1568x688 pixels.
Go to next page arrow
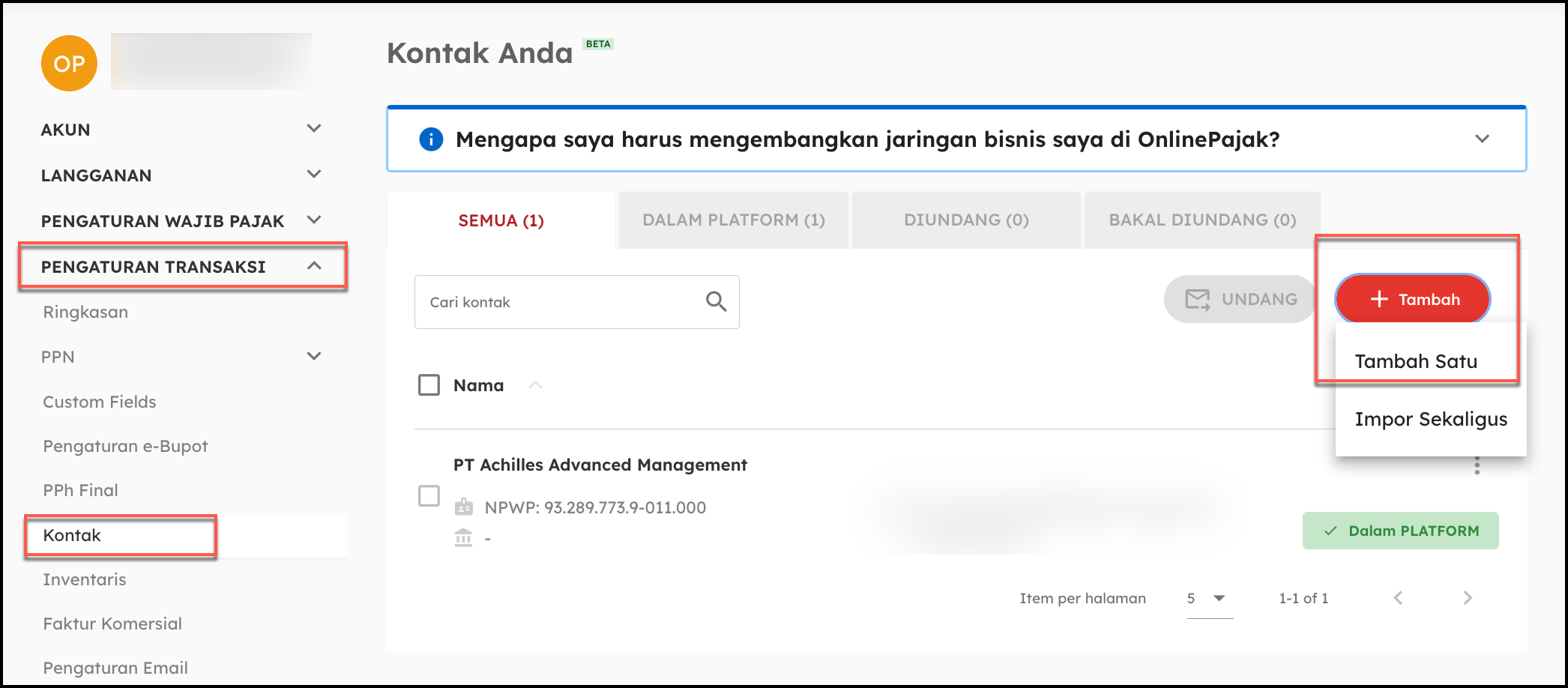tap(1467, 598)
